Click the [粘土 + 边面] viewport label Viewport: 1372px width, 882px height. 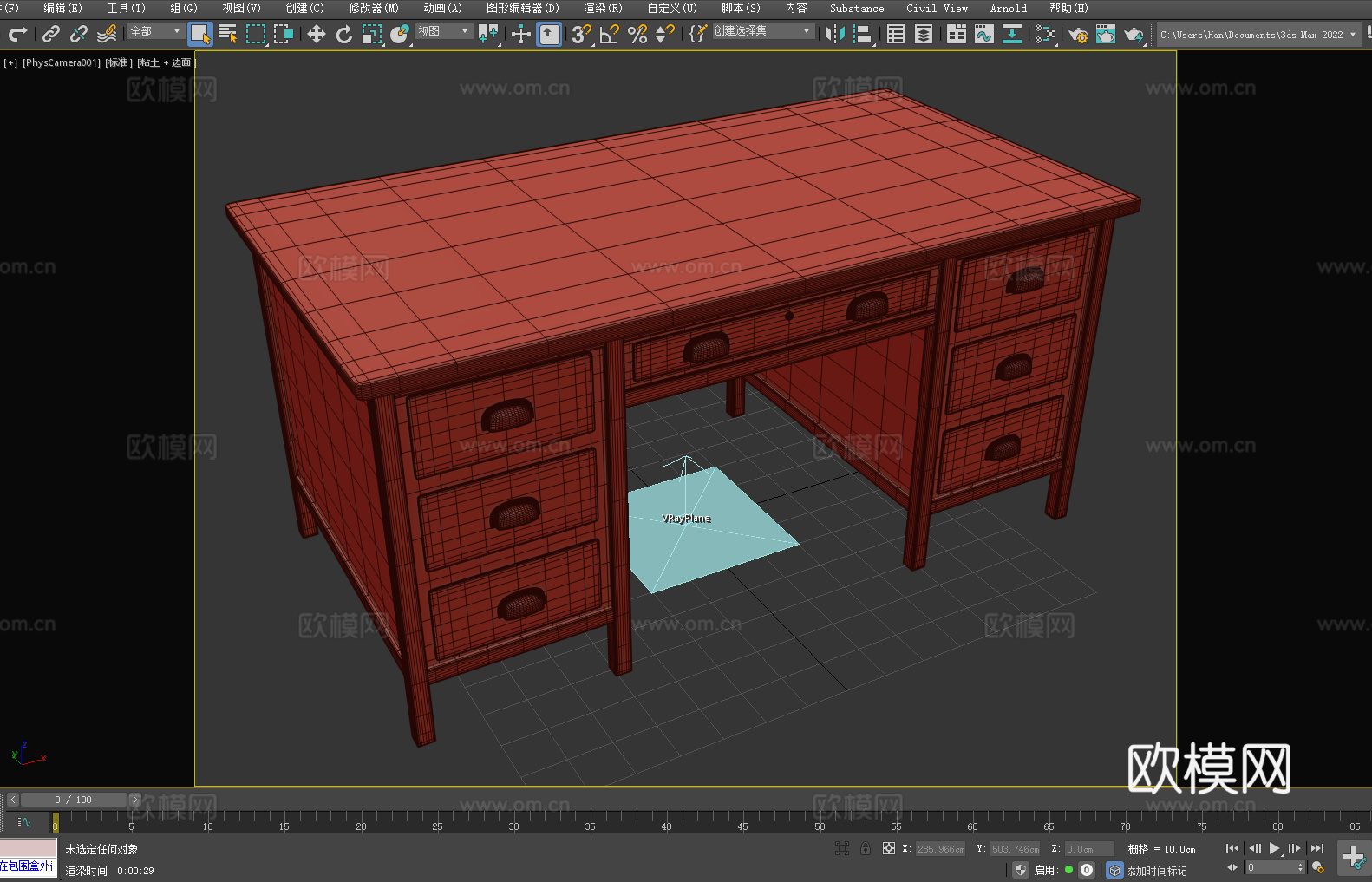pos(166,62)
